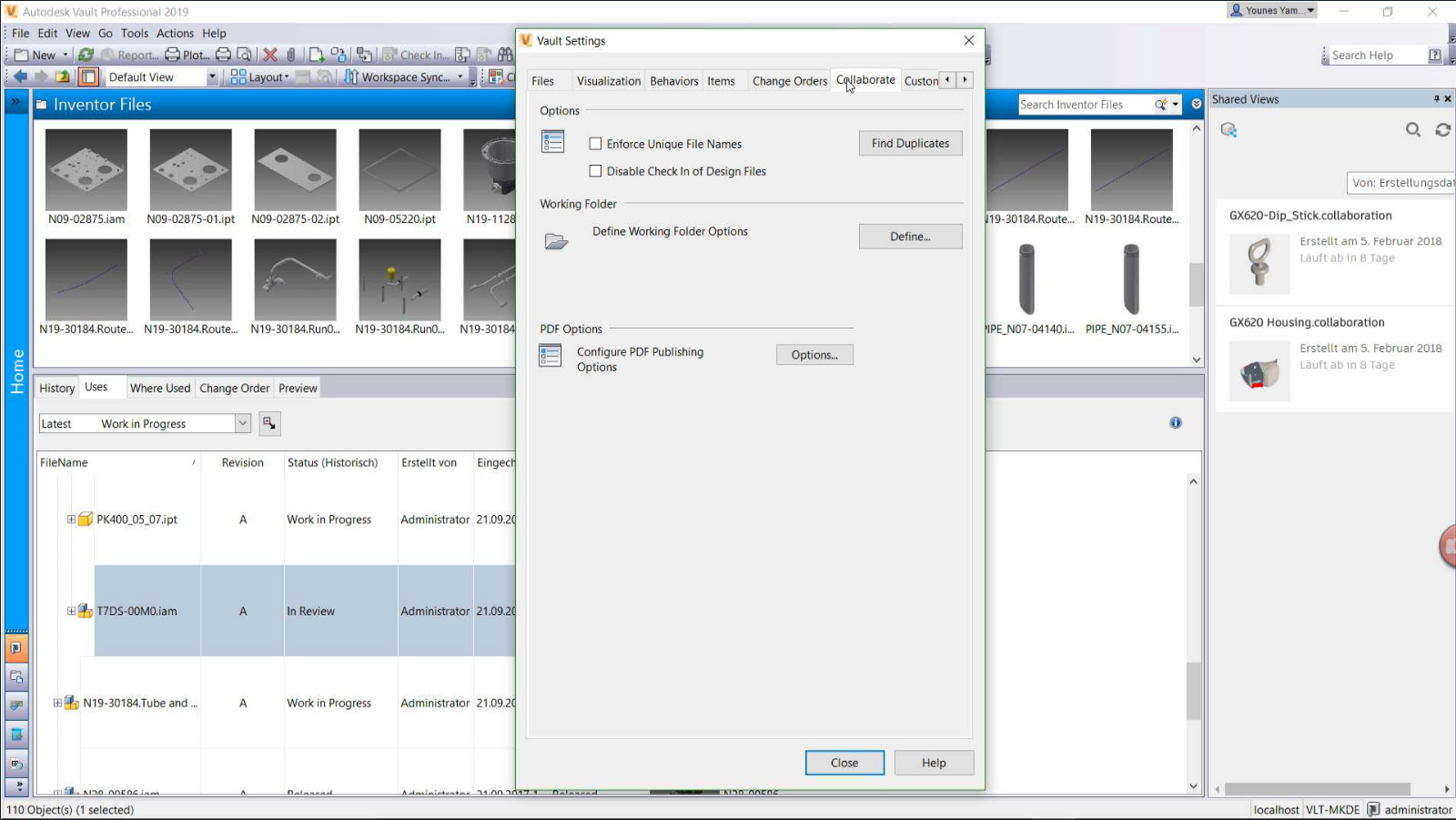Open the History tab in lower pane
This screenshot has width=1456, height=820.
coord(56,388)
